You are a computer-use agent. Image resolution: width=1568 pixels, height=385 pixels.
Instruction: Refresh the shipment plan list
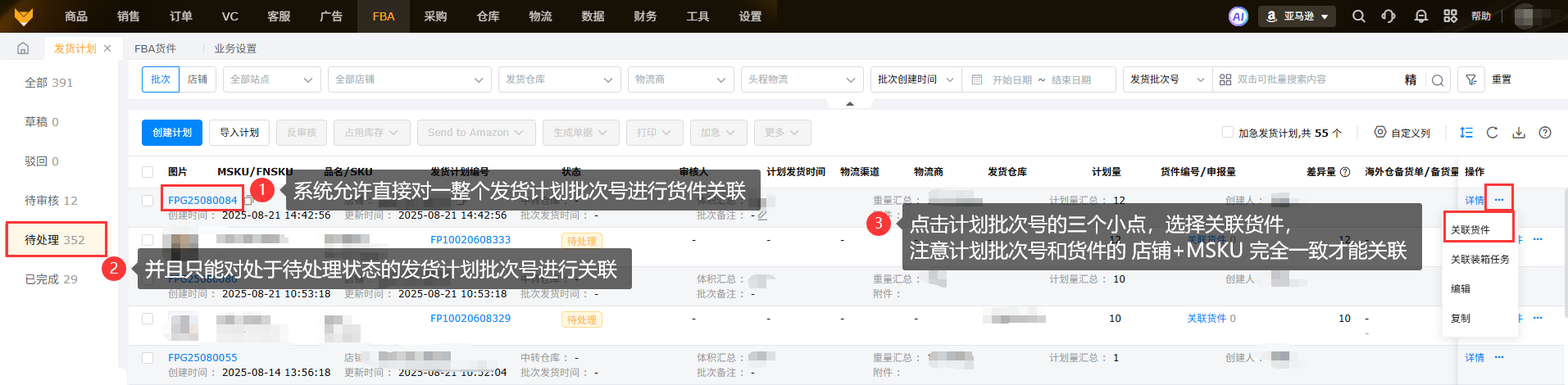1493,133
